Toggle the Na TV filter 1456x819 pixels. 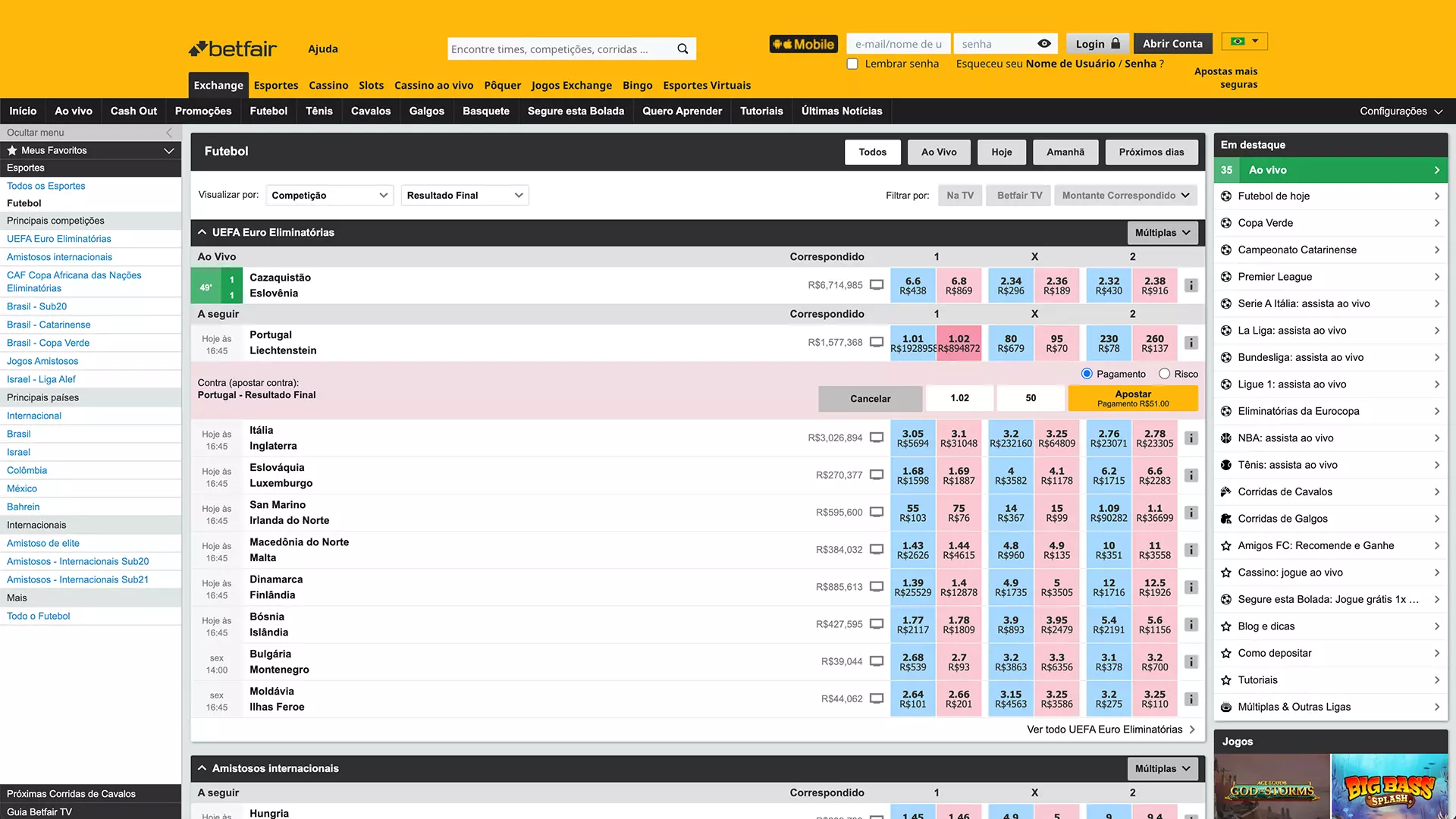[960, 196]
